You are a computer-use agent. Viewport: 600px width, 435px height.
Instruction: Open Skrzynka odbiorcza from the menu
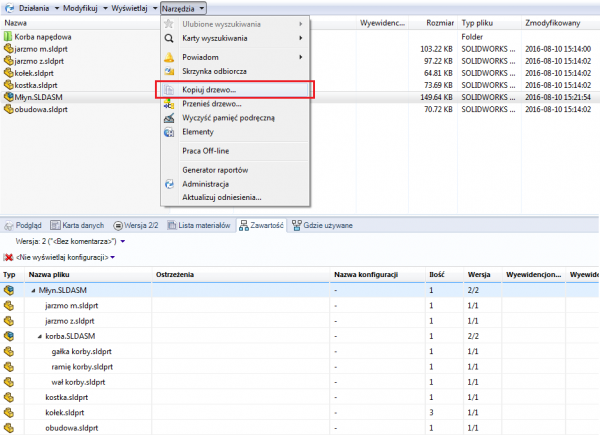(214, 71)
